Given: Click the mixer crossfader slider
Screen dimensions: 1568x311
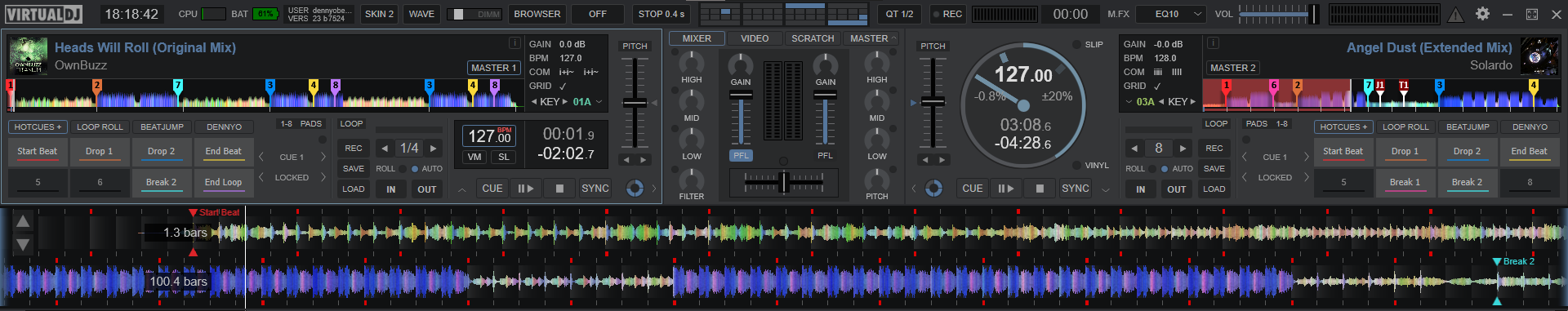Looking at the screenshot, I should [x=784, y=182].
